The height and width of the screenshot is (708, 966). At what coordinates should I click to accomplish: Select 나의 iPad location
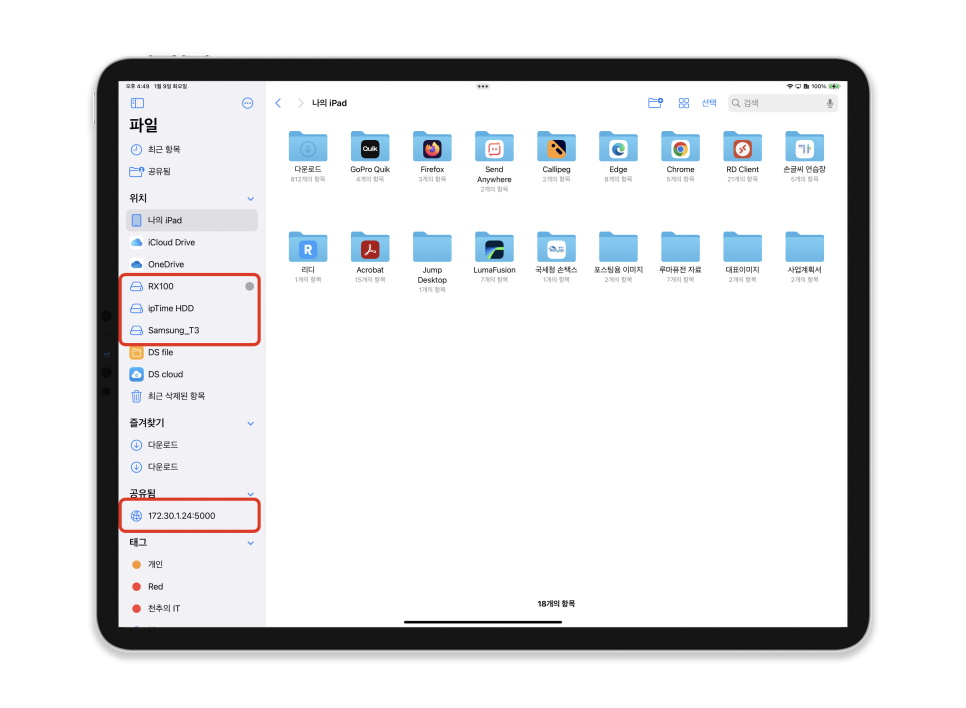192,220
